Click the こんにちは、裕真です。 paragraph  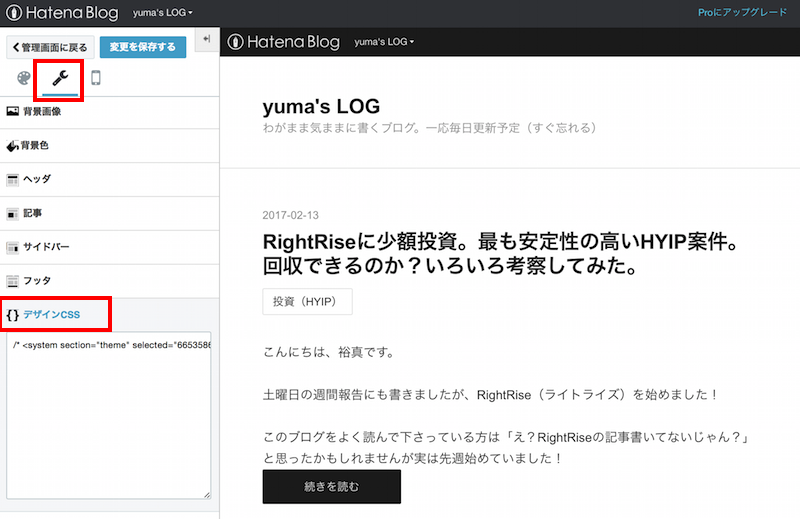329,352
